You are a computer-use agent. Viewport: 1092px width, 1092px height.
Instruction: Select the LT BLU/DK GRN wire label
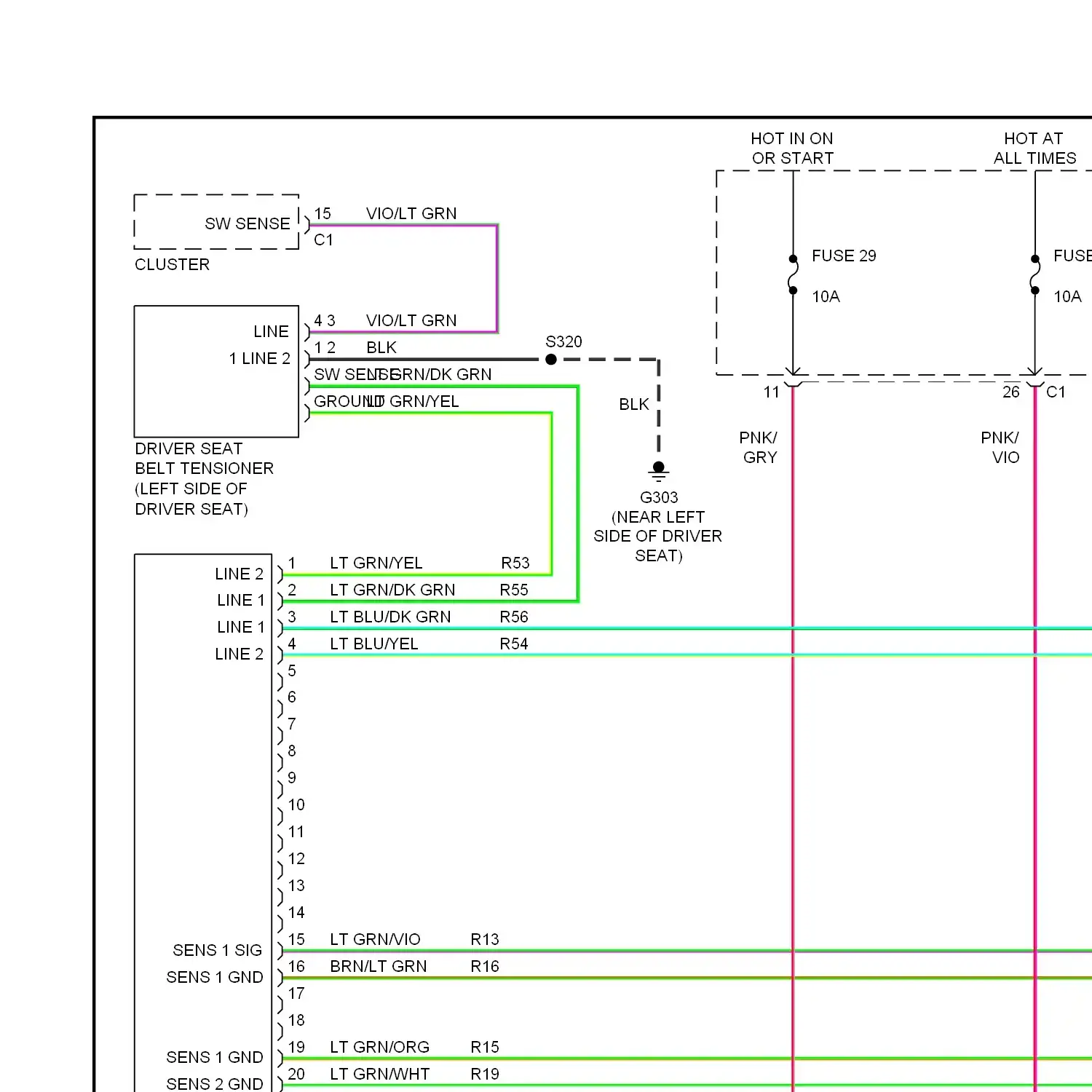(390, 617)
